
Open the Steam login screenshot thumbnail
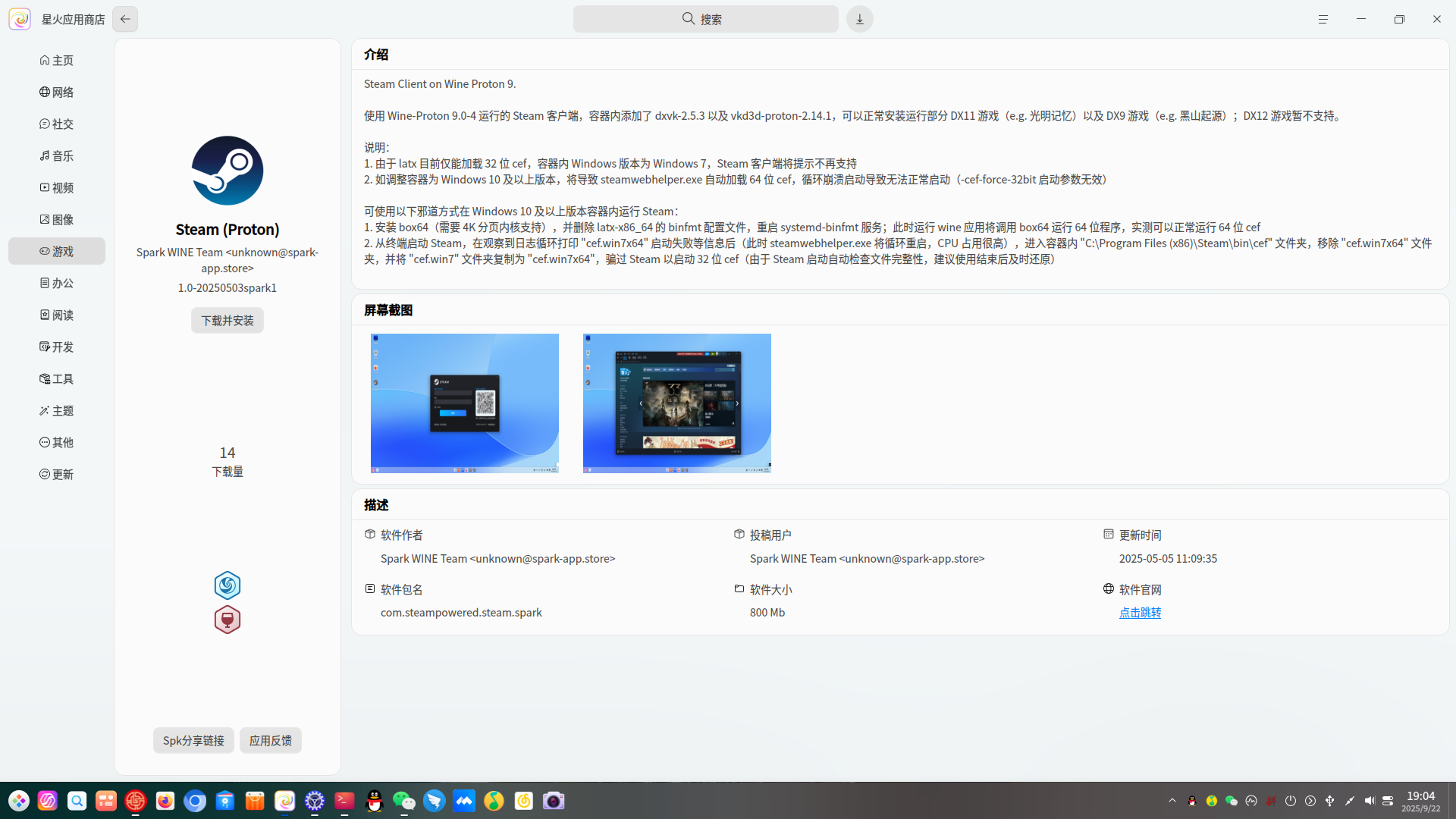click(x=465, y=403)
